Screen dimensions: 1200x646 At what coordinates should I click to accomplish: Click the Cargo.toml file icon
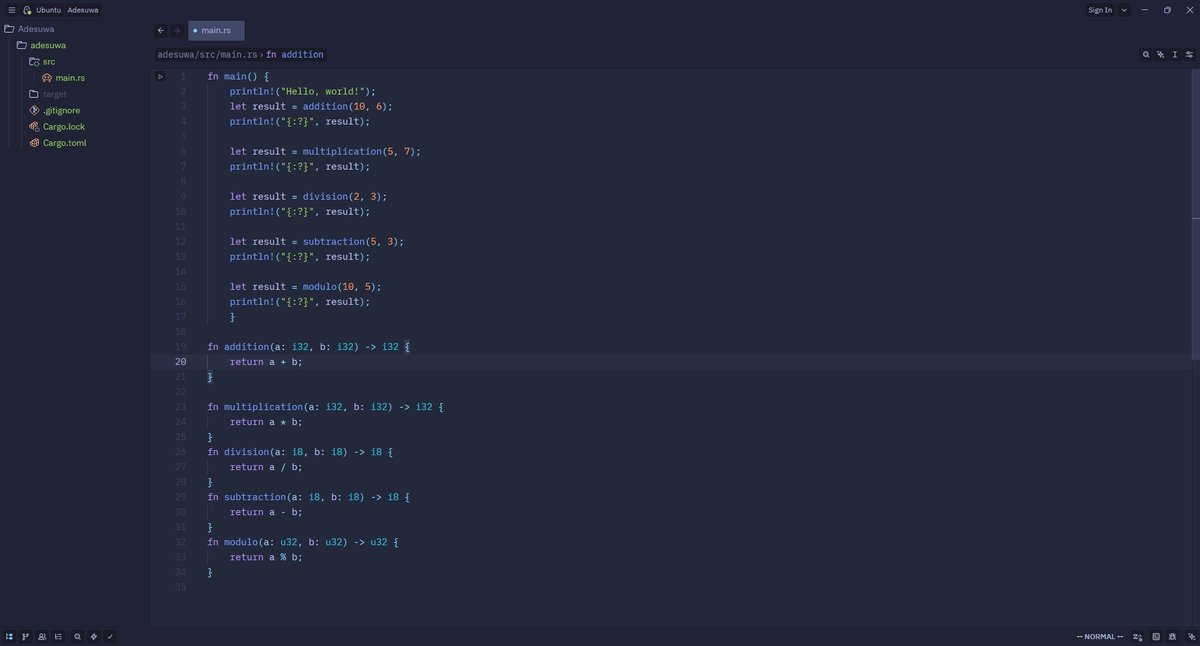point(35,143)
